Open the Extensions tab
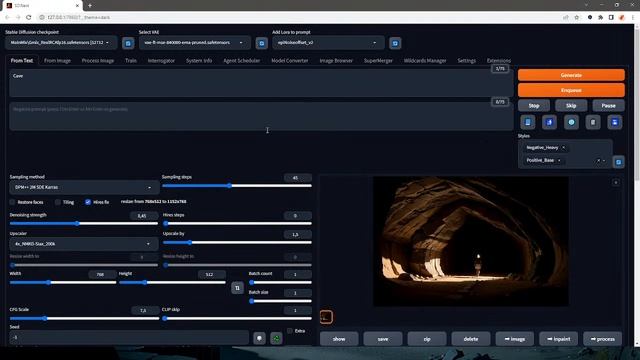640x360 pixels. point(499,60)
